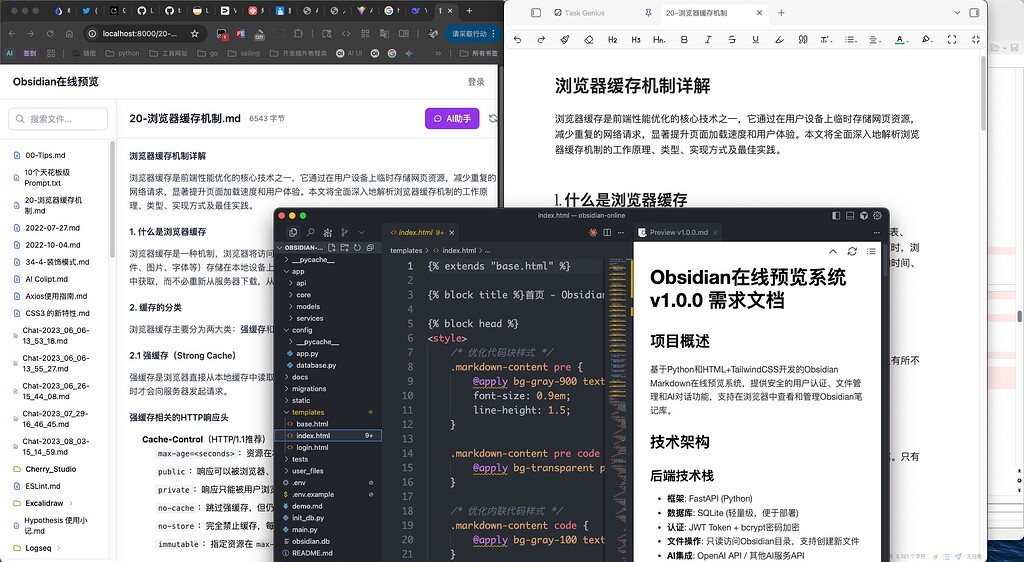Toggle Obsidian right sidebar panel
Viewport: 1024px width, 562px height.
coord(974,12)
